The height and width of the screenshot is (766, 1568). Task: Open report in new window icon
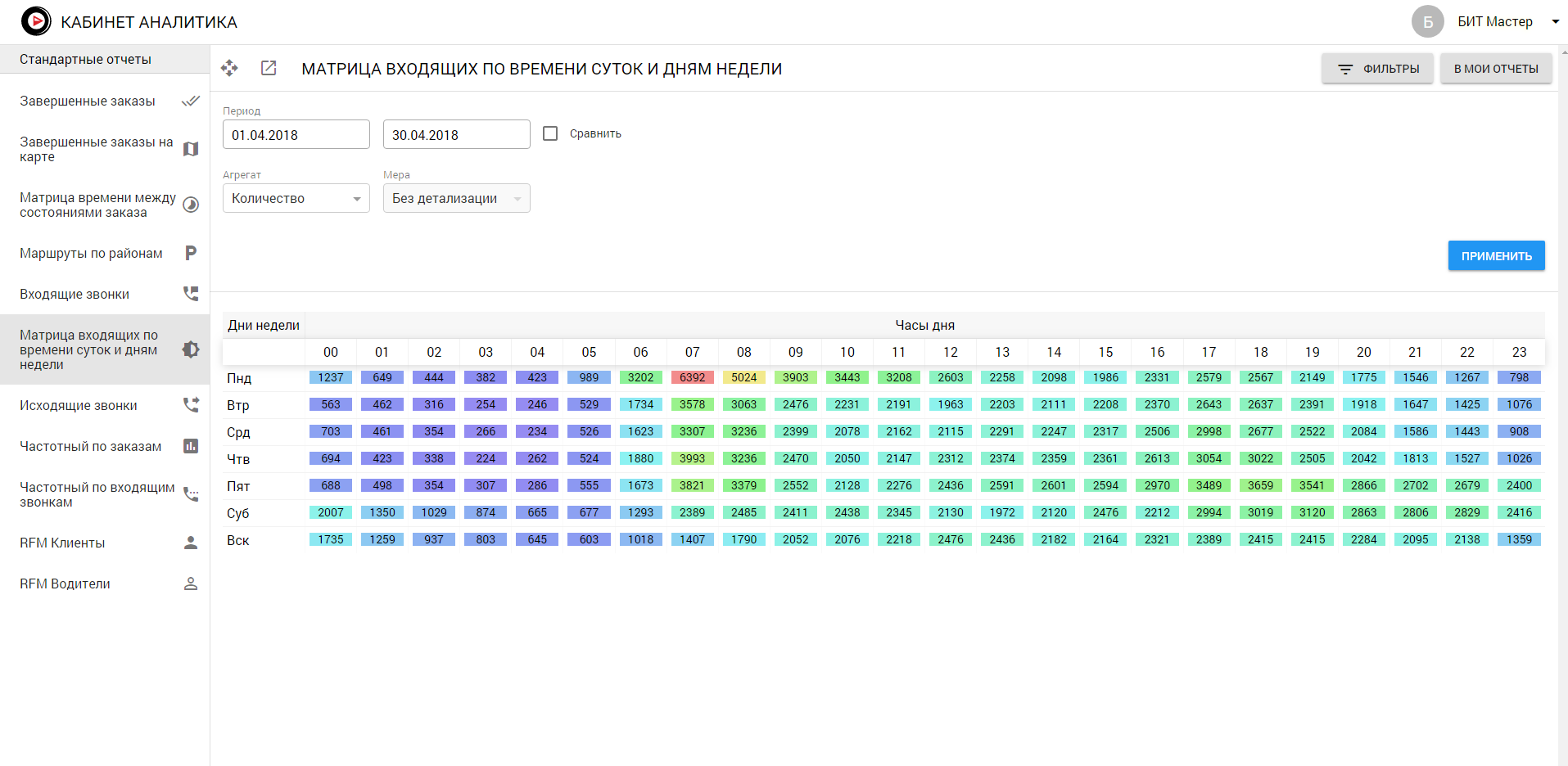tap(269, 69)
